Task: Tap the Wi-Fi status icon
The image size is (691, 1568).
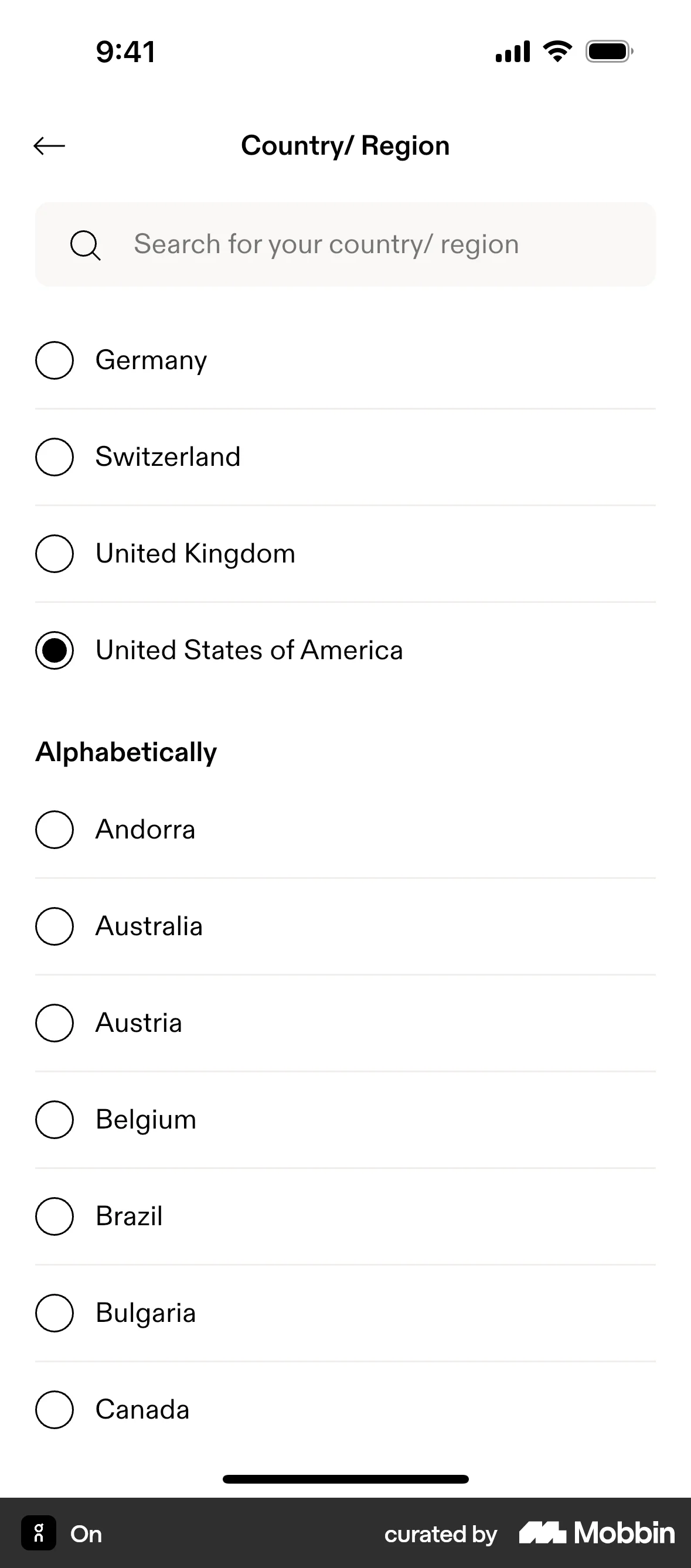Action: pos(557,52)
